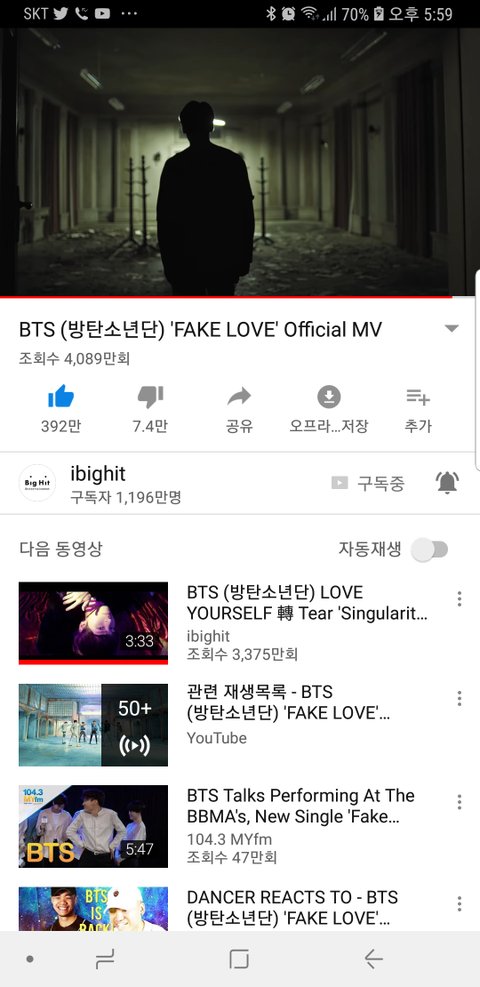Tap the share arrow icon
The image size is (480, 987).
pos(239,396)
